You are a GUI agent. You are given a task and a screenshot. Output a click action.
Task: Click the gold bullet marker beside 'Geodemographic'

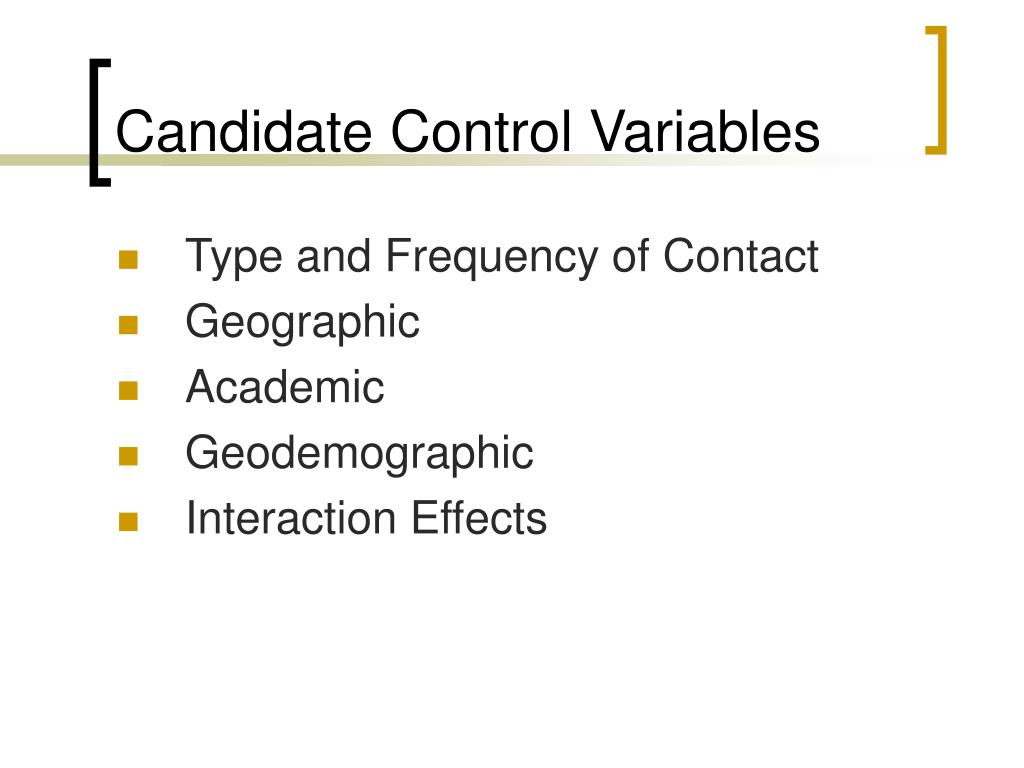point(129,456)
